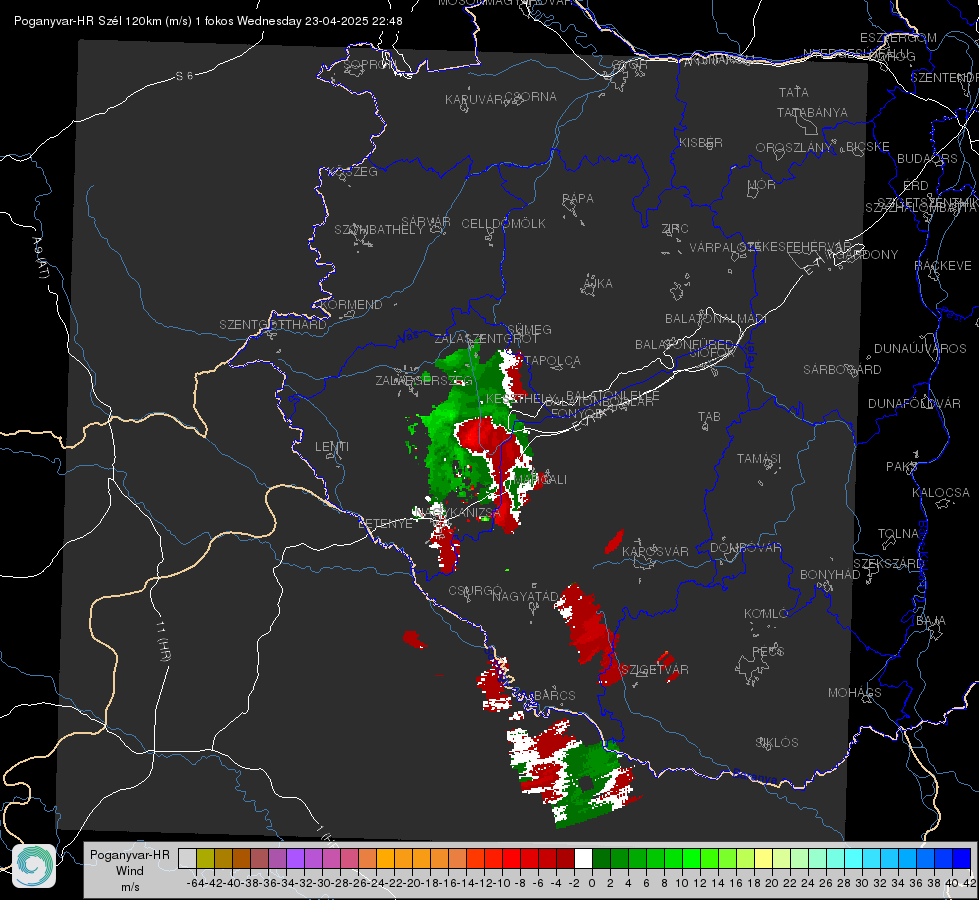
Task: Click the light gray swatch at legend's left end
Action: [x=187, y=858]
